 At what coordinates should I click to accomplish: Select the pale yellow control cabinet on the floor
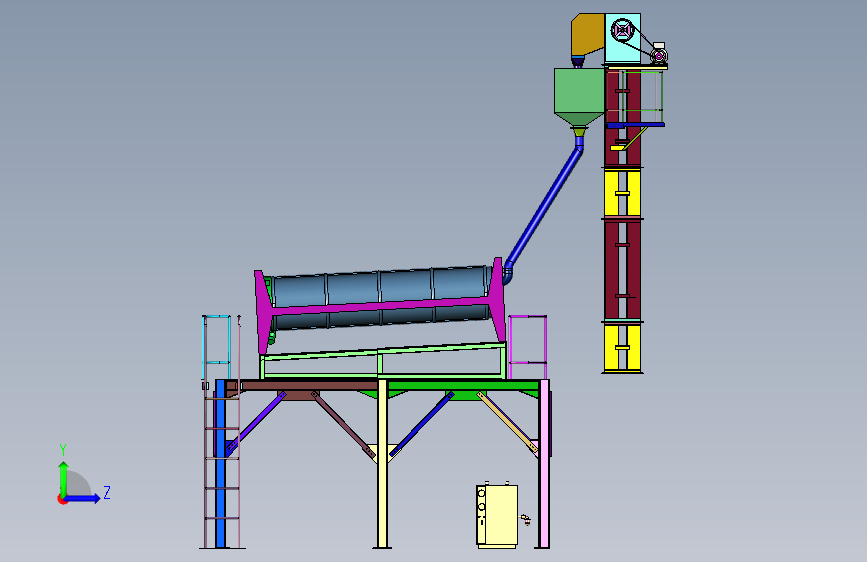coord(497,516)
